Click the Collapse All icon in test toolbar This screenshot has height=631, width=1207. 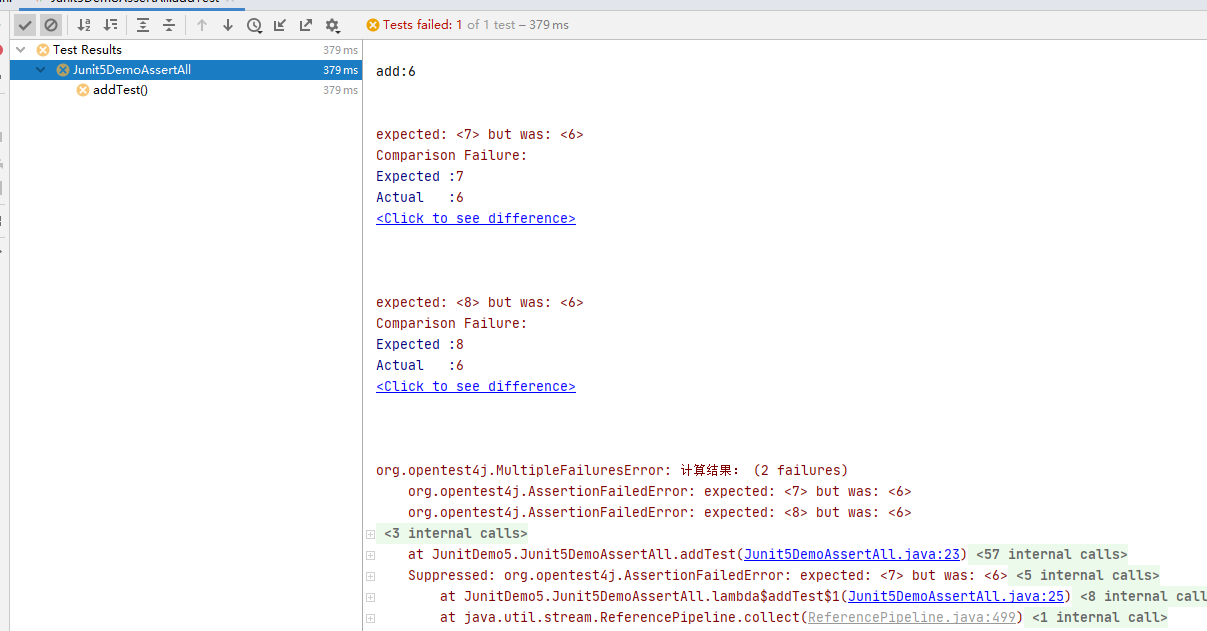pos(169,25)
